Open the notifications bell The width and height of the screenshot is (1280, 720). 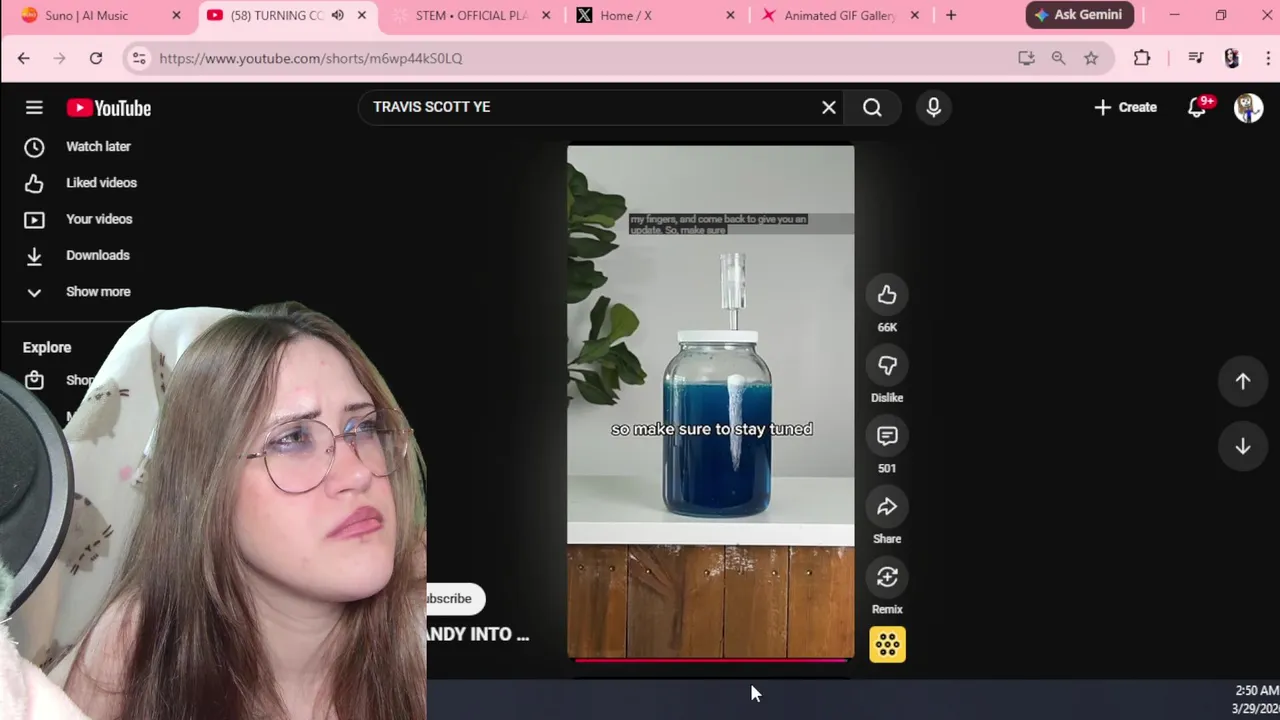coord(1197,107)
